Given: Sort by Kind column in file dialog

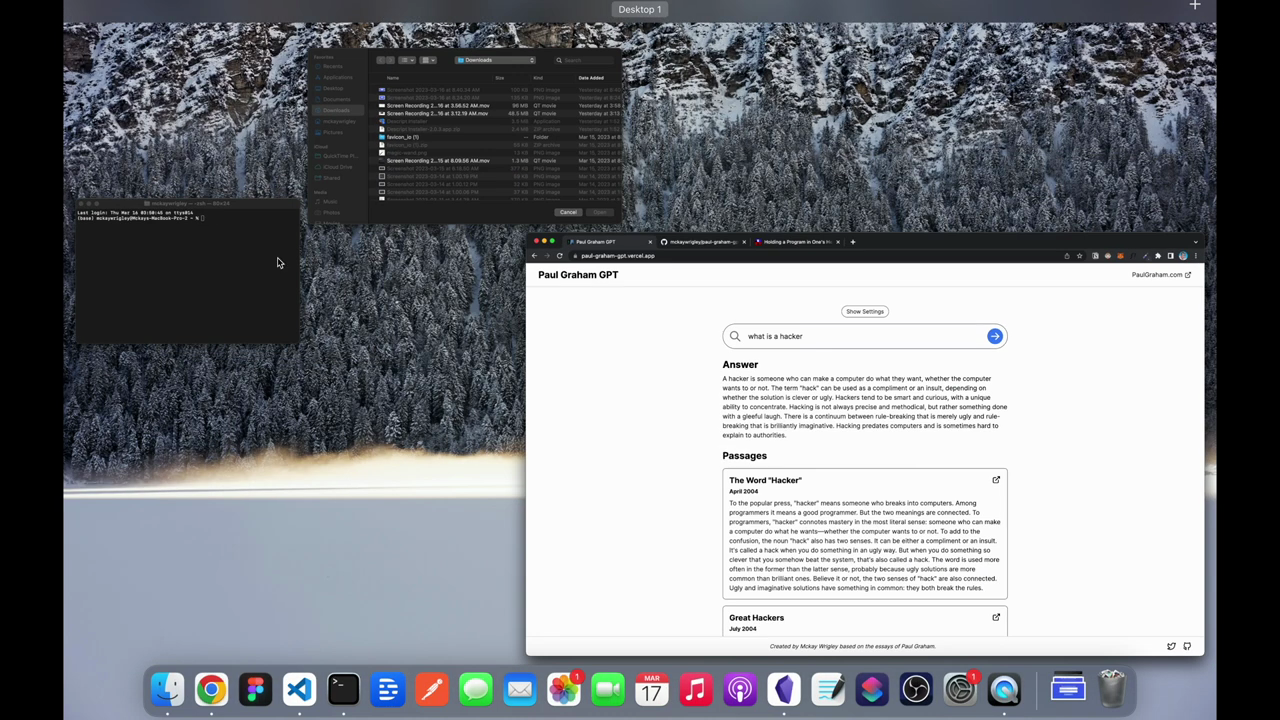Looking at the screenshot, I should [538, 78].
